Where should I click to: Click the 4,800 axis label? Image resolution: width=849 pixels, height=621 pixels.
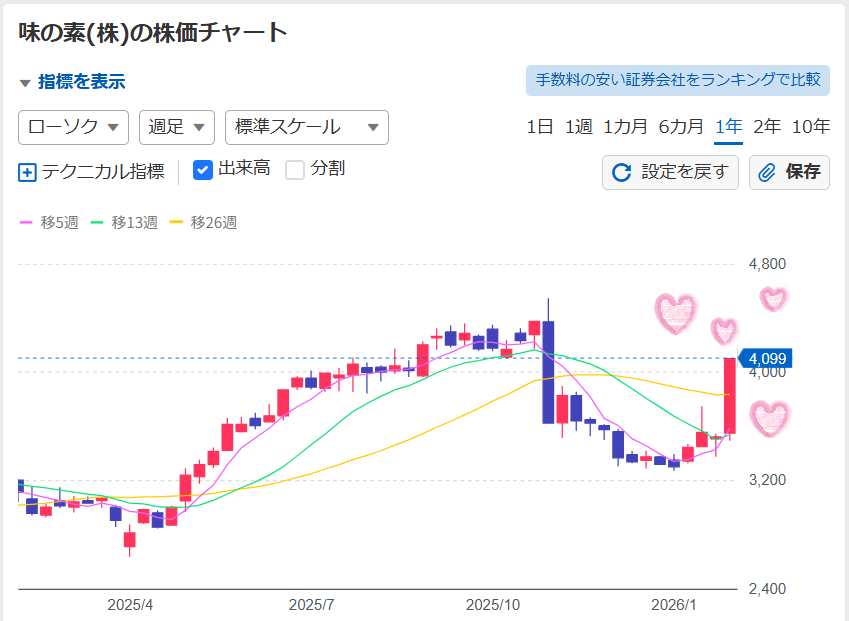[767, 264]
